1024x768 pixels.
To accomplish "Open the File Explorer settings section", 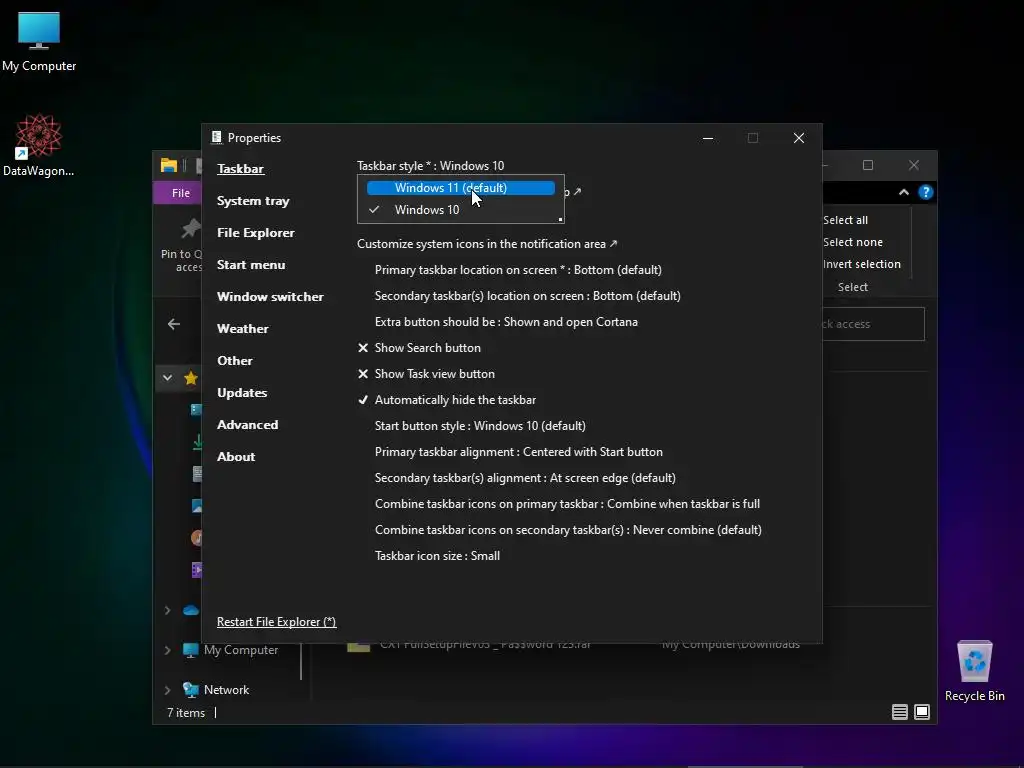I will pos(255,232).
